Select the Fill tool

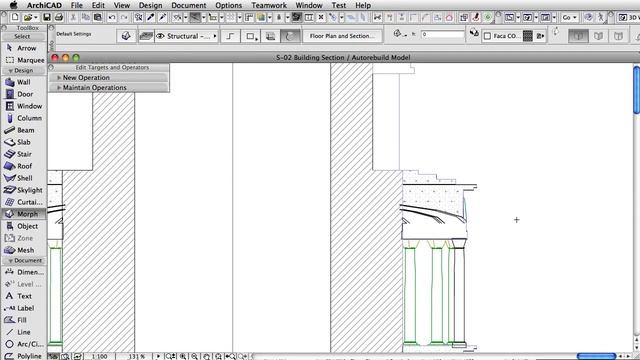tap(23, 320)
